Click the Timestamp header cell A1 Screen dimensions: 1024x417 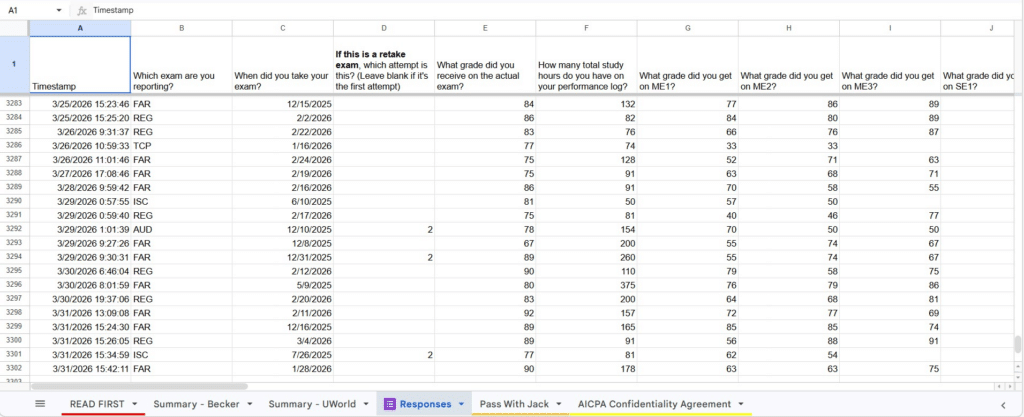pyautogui.click(x=80, y=65)
